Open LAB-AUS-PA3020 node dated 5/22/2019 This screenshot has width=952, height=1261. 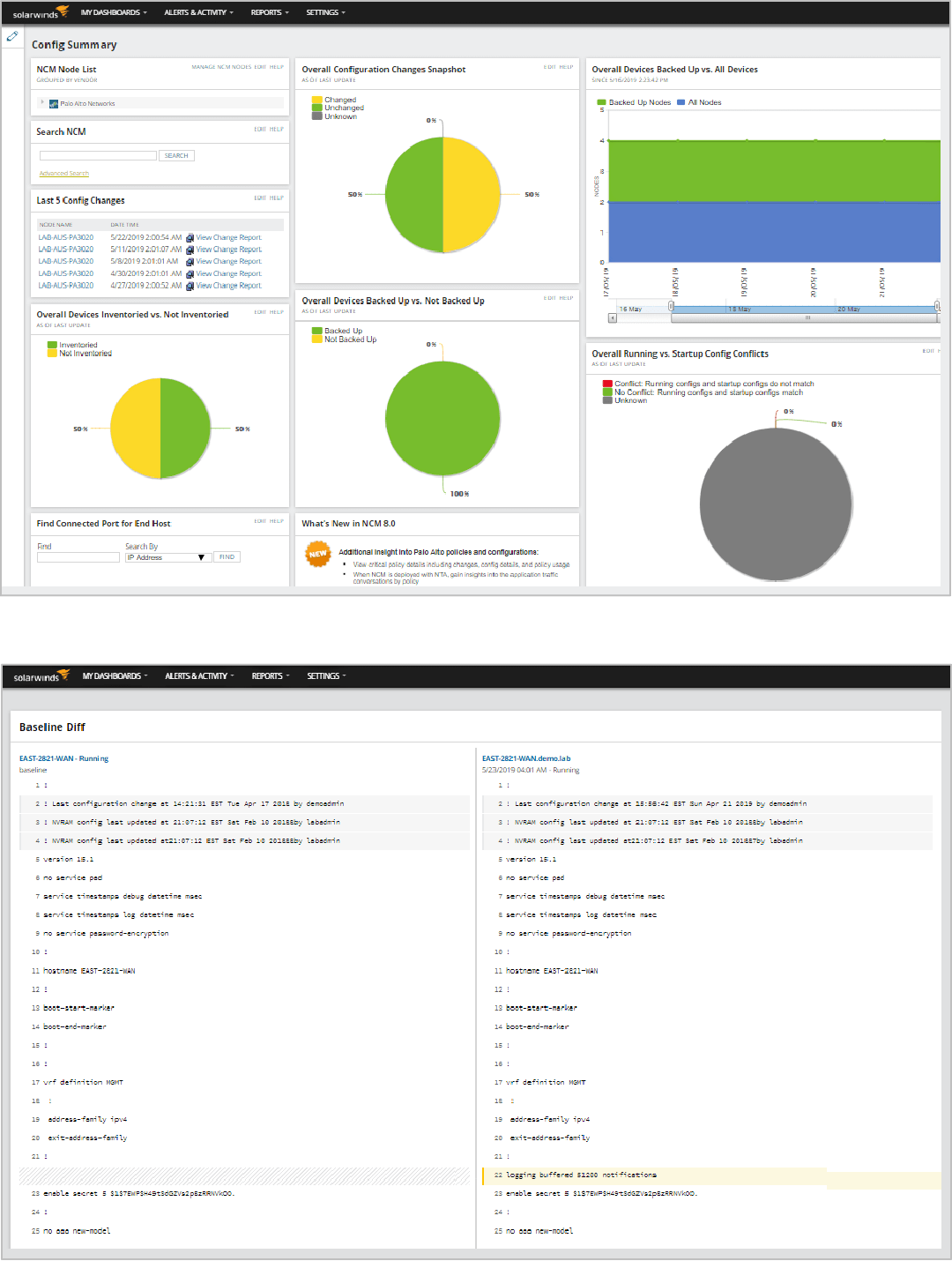(x=66, y=237)
